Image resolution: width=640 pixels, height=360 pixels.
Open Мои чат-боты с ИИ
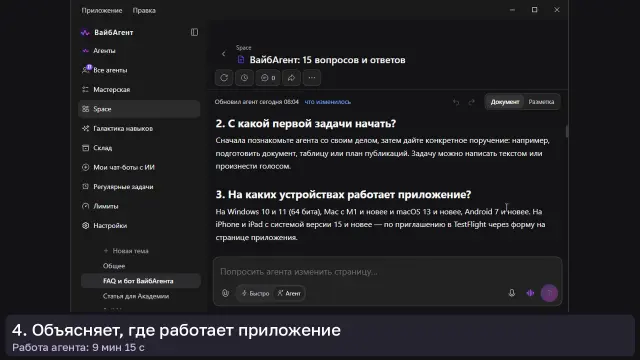tap(124, 167)
